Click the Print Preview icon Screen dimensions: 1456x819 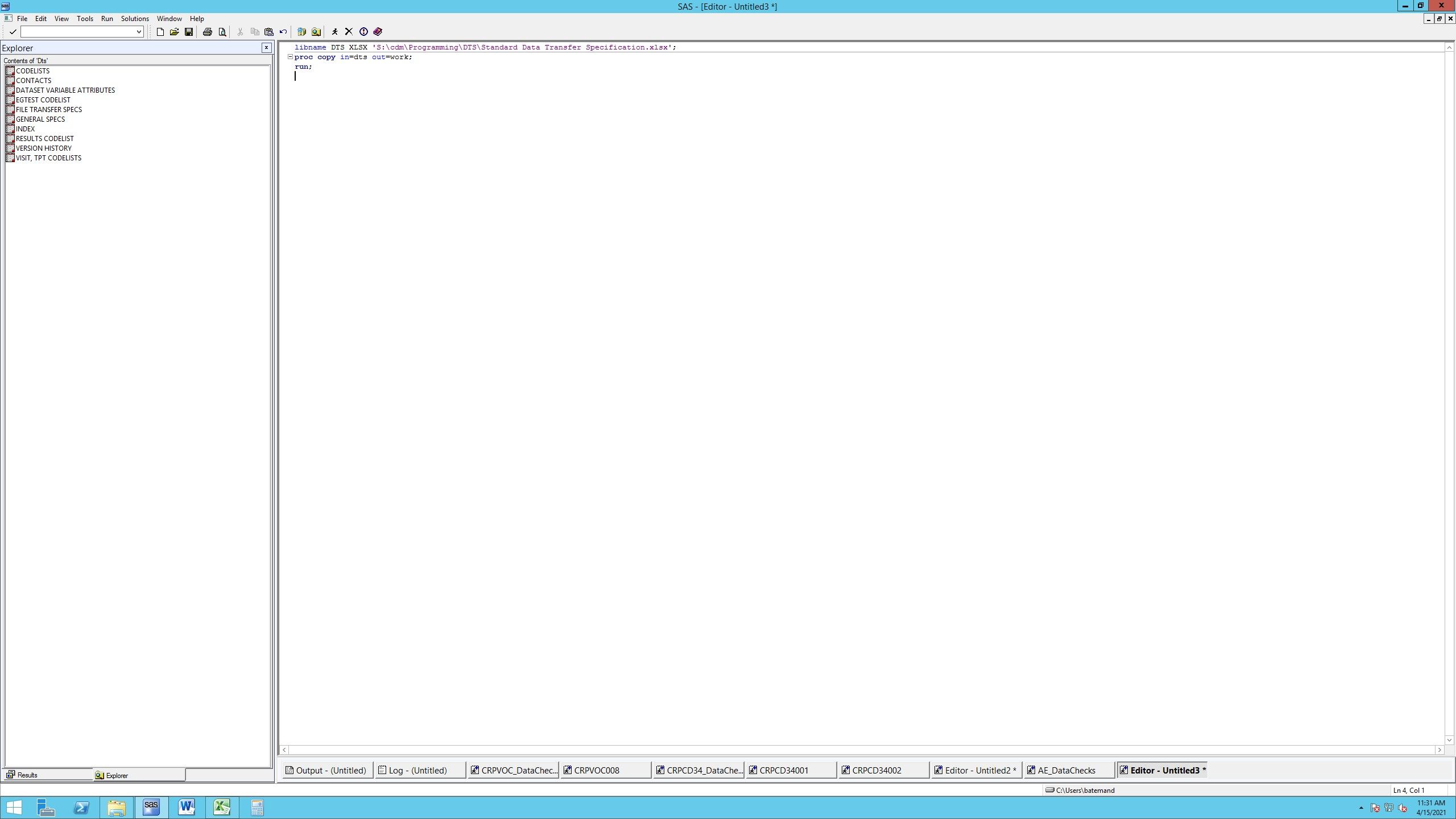tap(222, 32)
